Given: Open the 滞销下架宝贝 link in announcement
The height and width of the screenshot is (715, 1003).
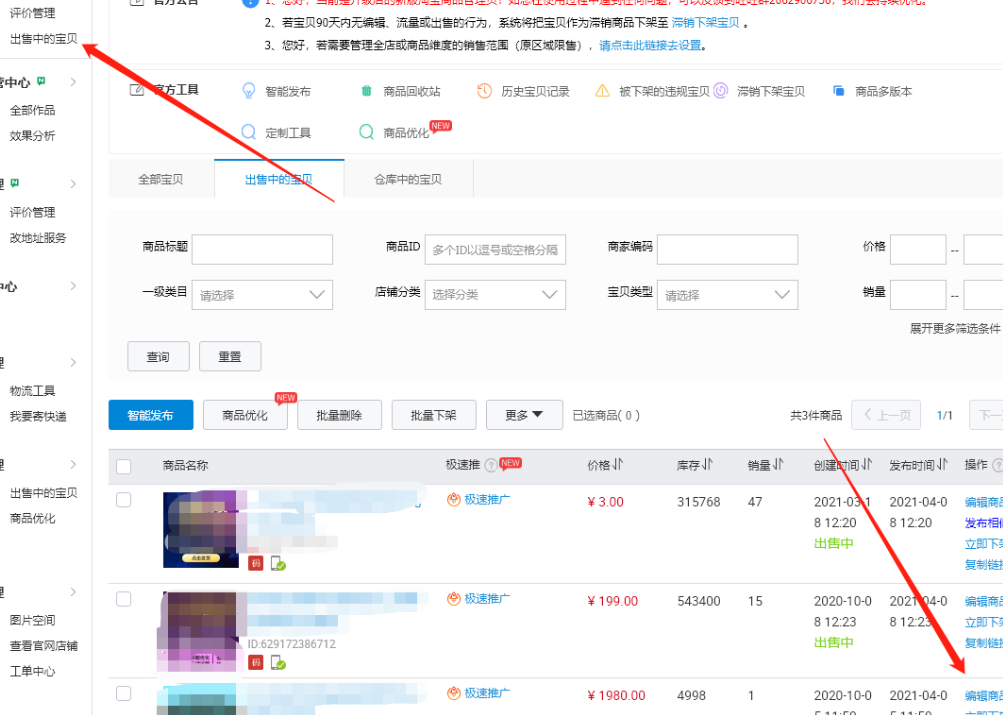Looking at the screenshot, I should click(x=706, y=23).
